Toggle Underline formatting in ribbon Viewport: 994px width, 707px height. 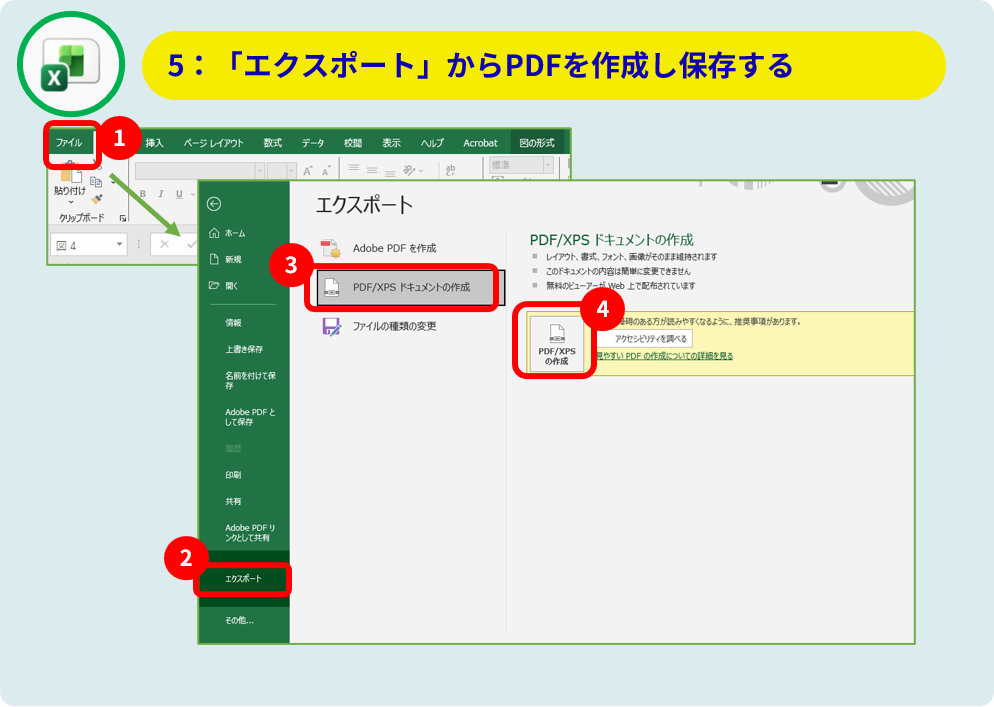click(179, 195)
